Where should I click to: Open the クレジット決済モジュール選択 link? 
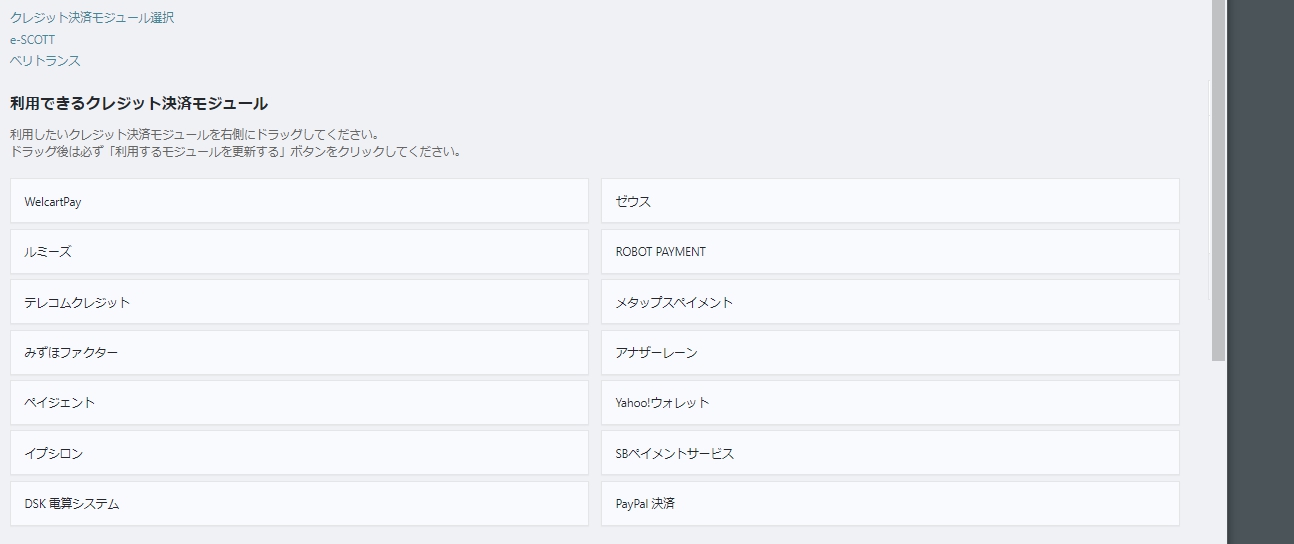pyautogui.click(x=92, y=18)
